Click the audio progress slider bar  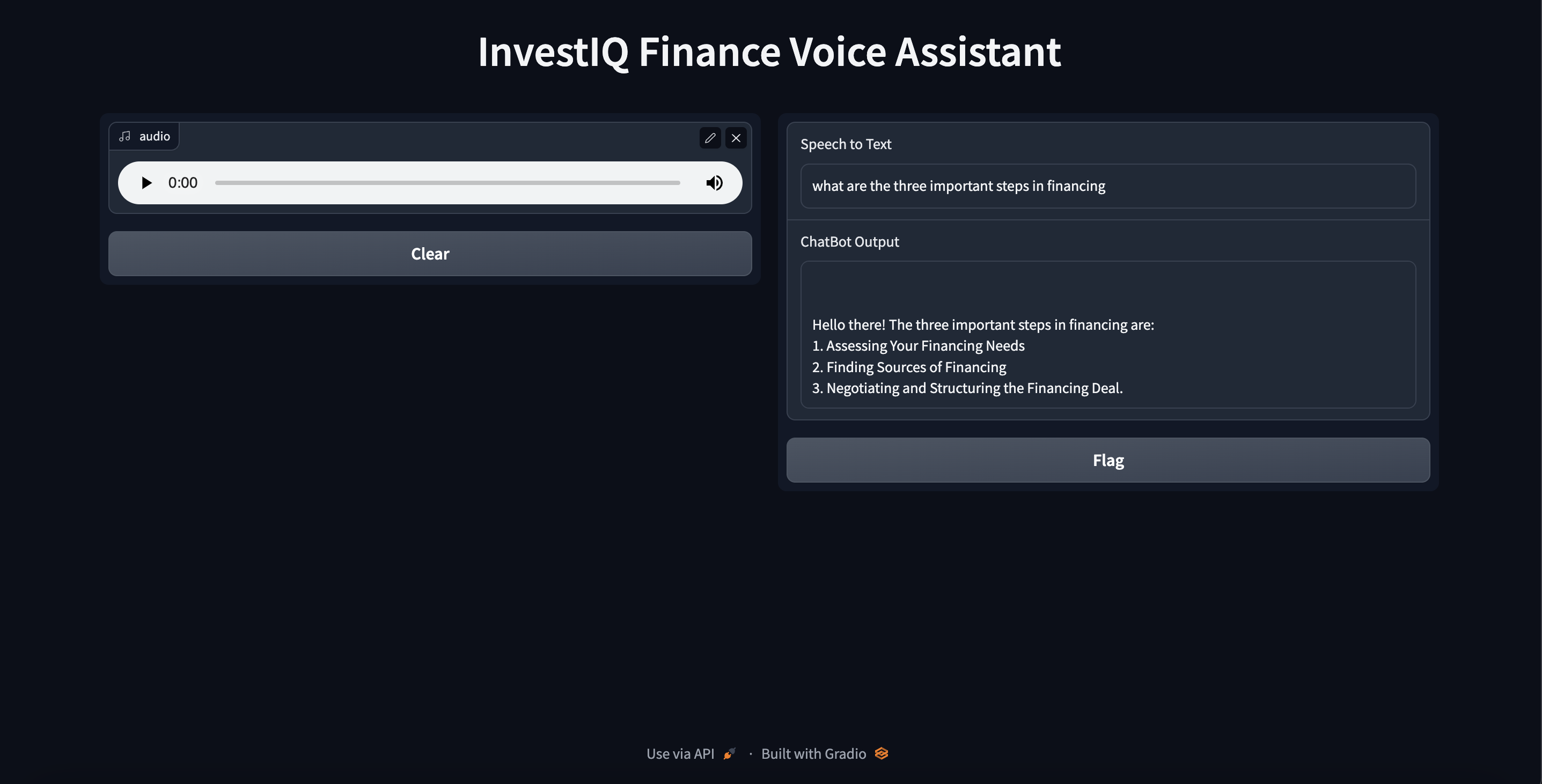coord(448,182)
